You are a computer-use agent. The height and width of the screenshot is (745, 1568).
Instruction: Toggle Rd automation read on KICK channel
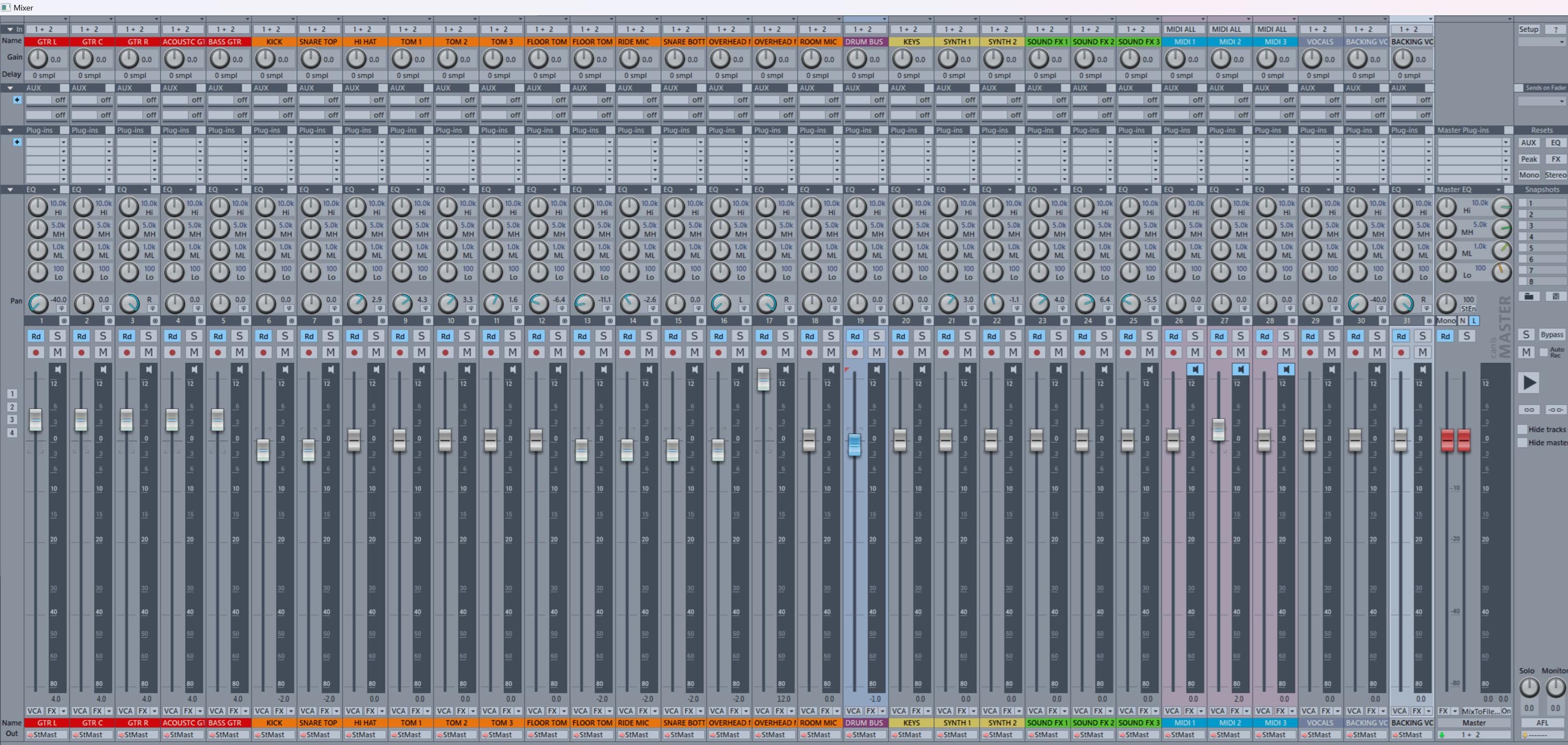(x=263, y=336)
